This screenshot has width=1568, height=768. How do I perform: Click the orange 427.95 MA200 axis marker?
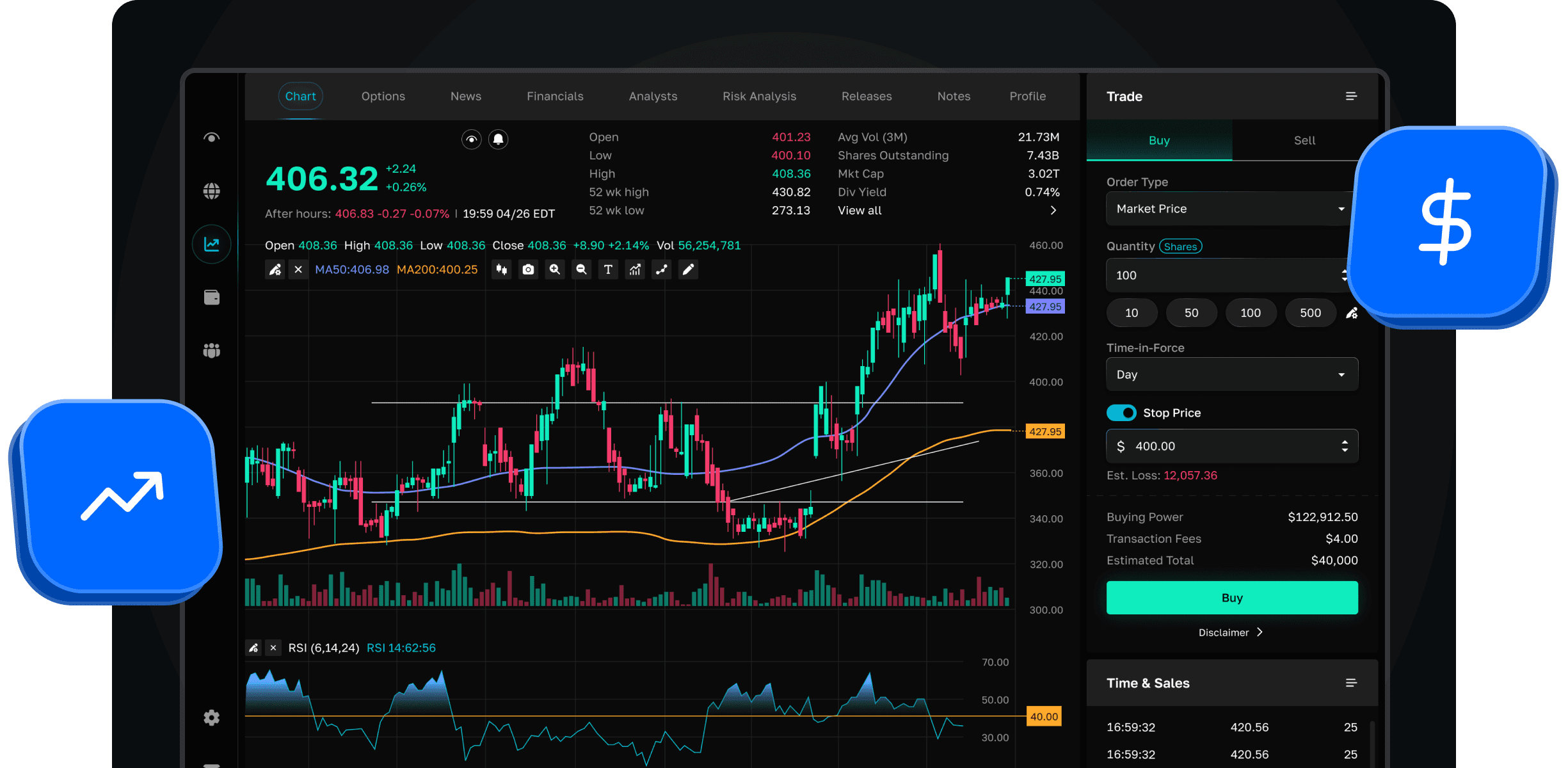tap(1045, 431)
